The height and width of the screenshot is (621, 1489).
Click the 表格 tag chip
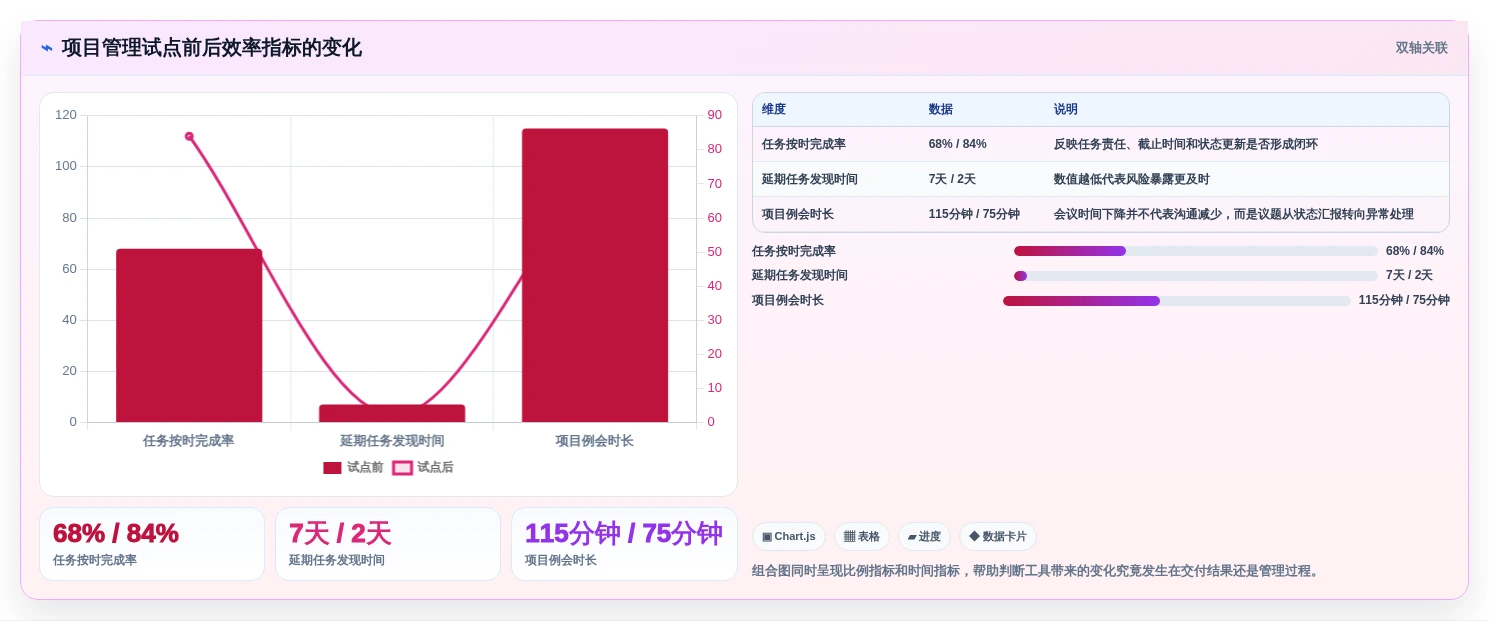click(x=862, y=536)
